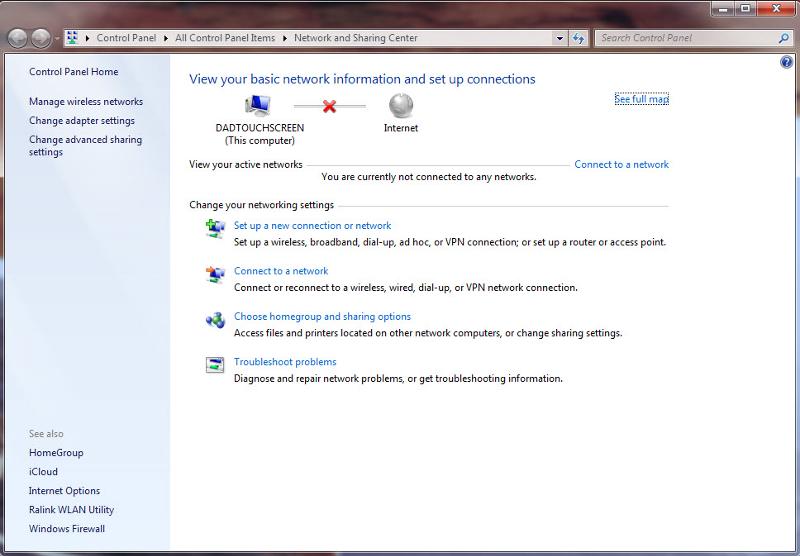
Task: Click 'Diagnose and repair network problems' description
Action: 398,378
